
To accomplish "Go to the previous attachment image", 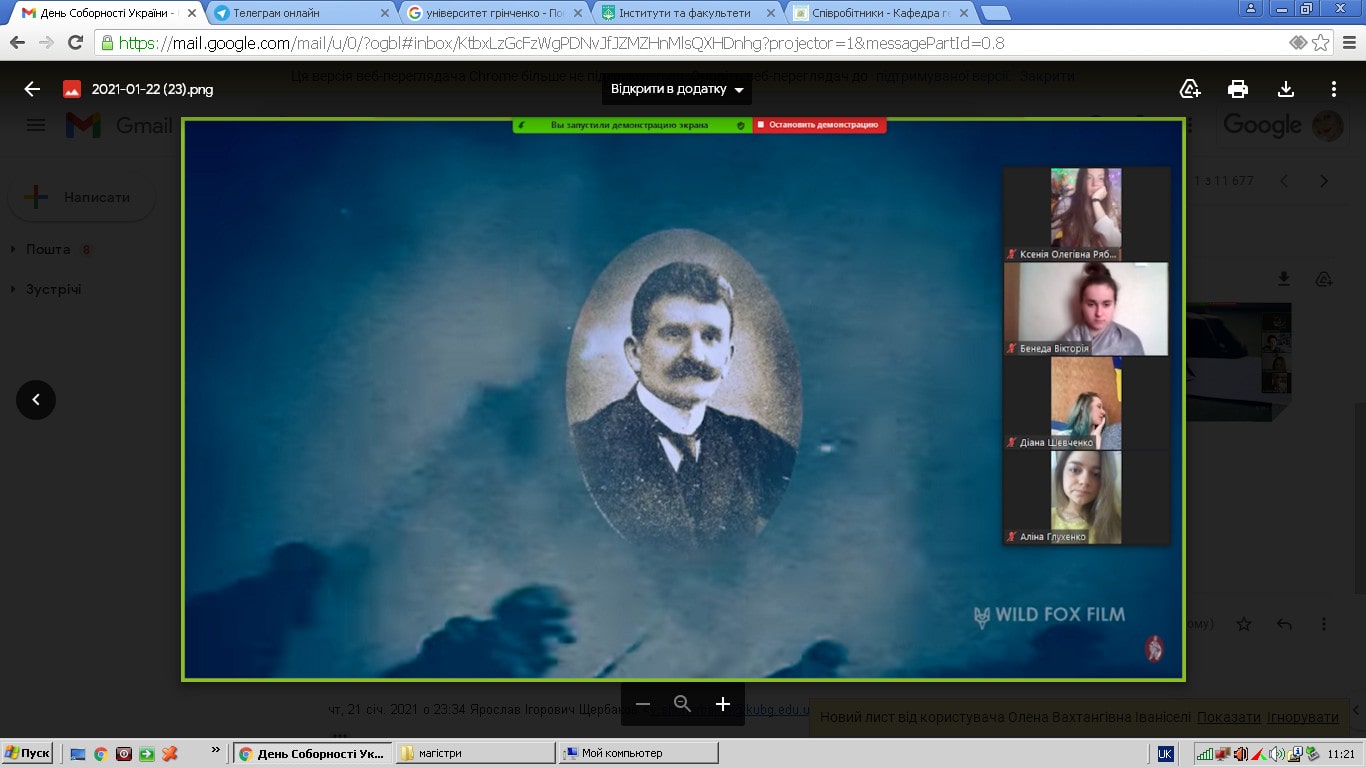I will pos(36,400).
